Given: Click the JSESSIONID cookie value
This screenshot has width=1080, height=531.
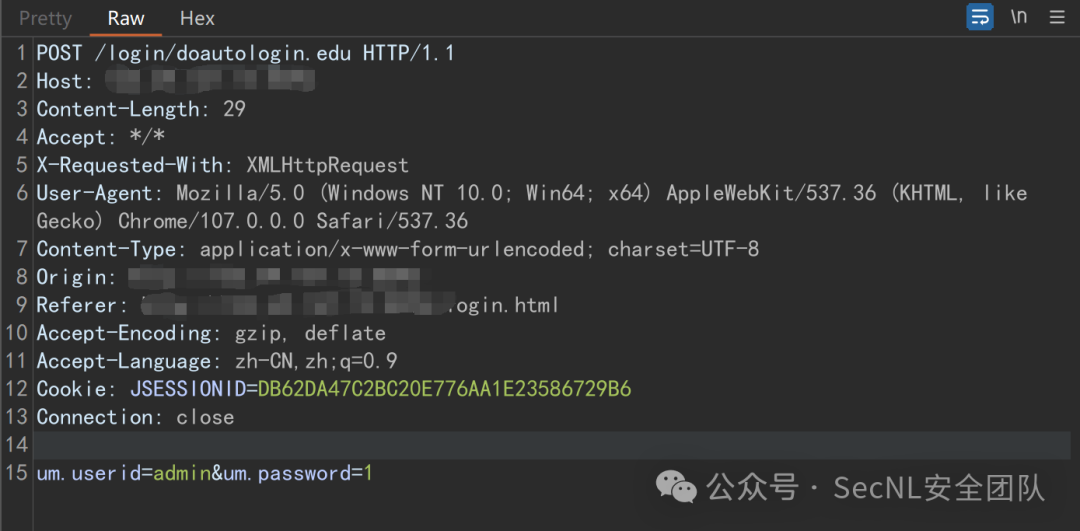Looking at the screenshot, I should tap(444, 389).
